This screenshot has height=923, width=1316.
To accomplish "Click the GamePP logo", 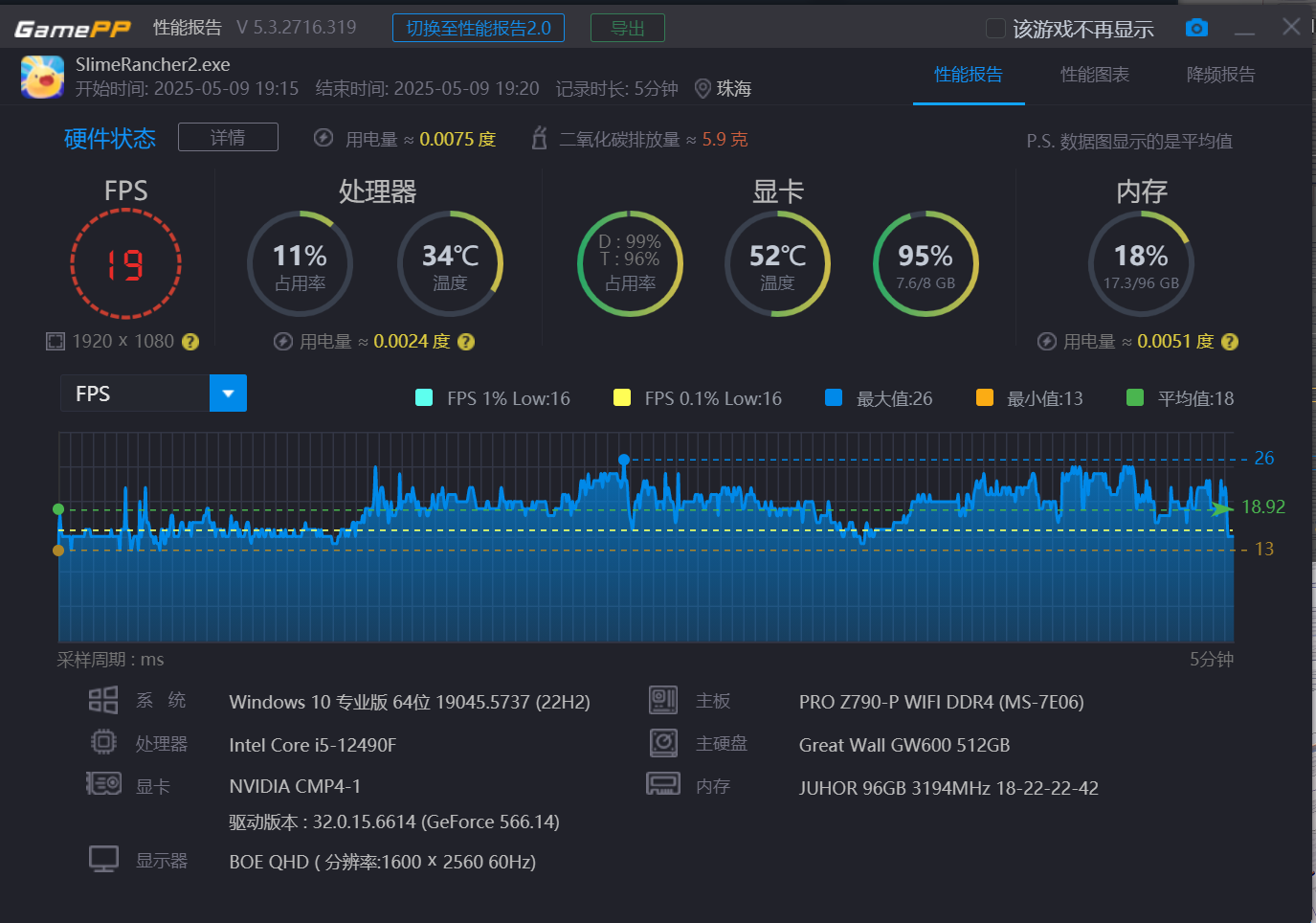I will pyautogui.click(x=73, y=29).
